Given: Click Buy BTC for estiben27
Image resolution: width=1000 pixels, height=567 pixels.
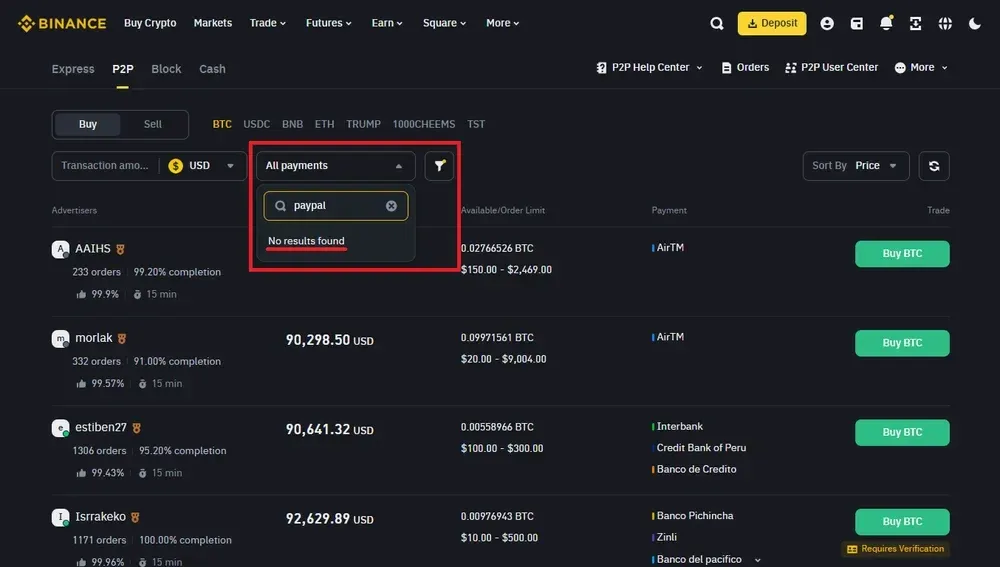Looking at the screenshot, I should pos(902,432).
